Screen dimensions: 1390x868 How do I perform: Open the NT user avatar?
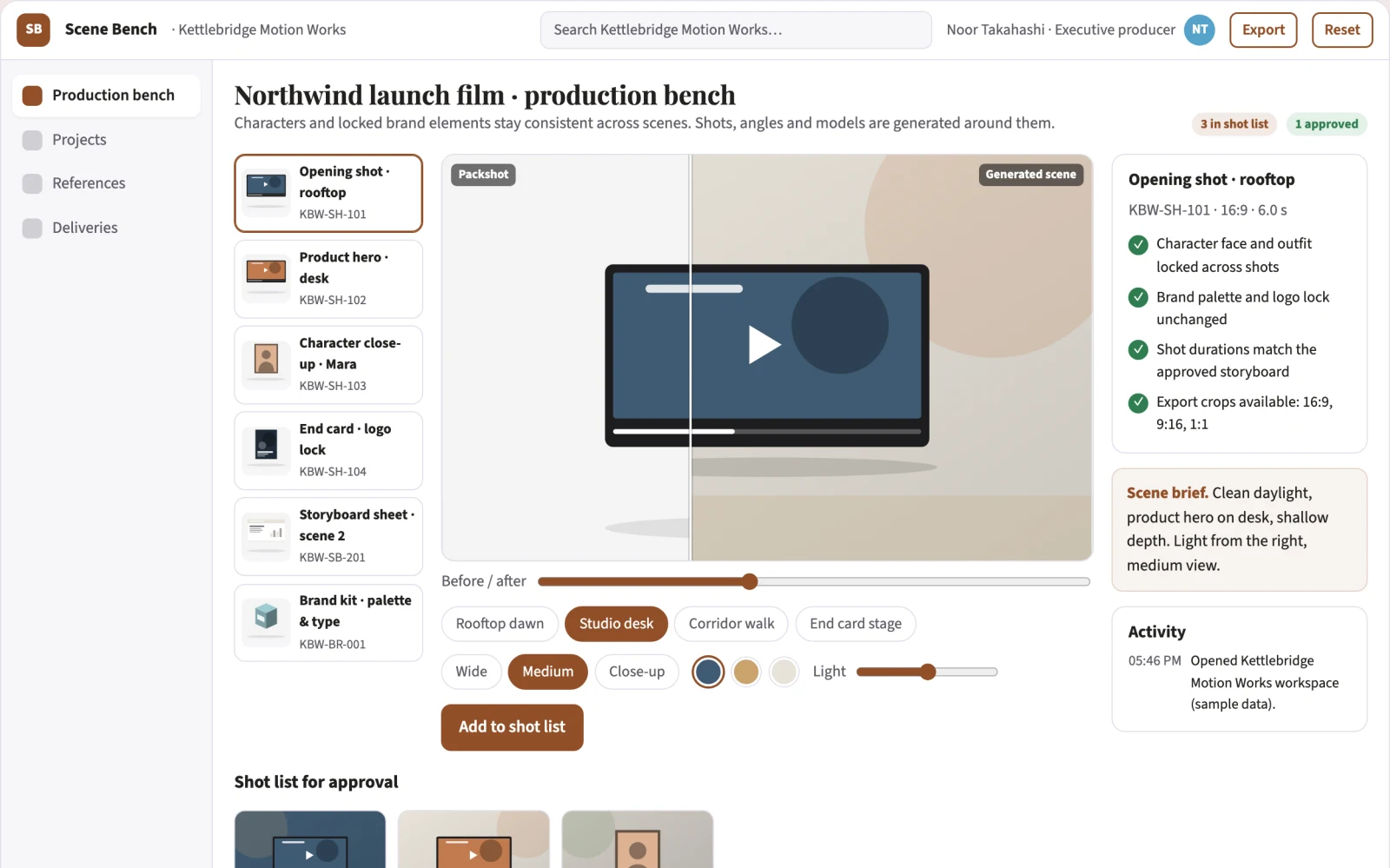click(1200, 30)
